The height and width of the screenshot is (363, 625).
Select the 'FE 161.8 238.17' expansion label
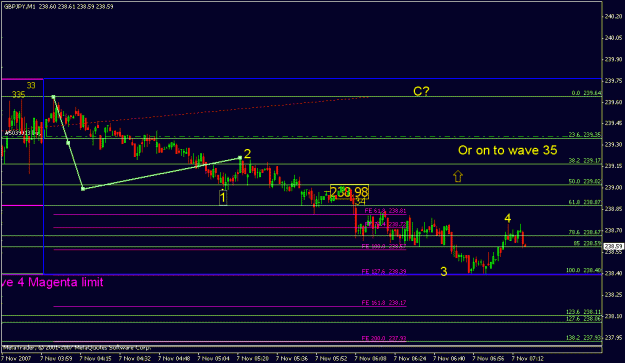384,303
